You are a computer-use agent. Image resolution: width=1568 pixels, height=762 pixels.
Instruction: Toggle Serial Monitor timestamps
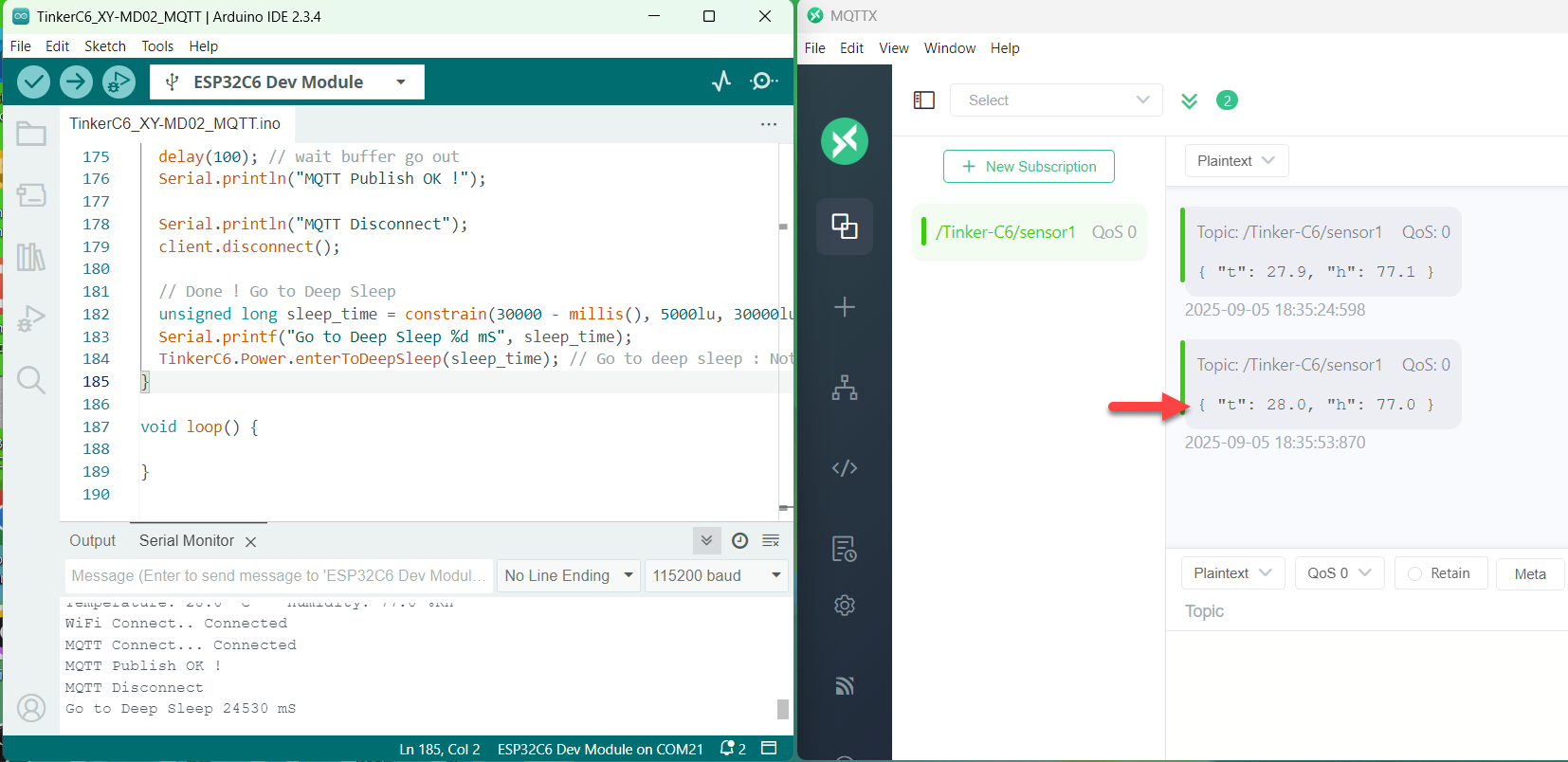pyautogui.click(x=740, y=540)
